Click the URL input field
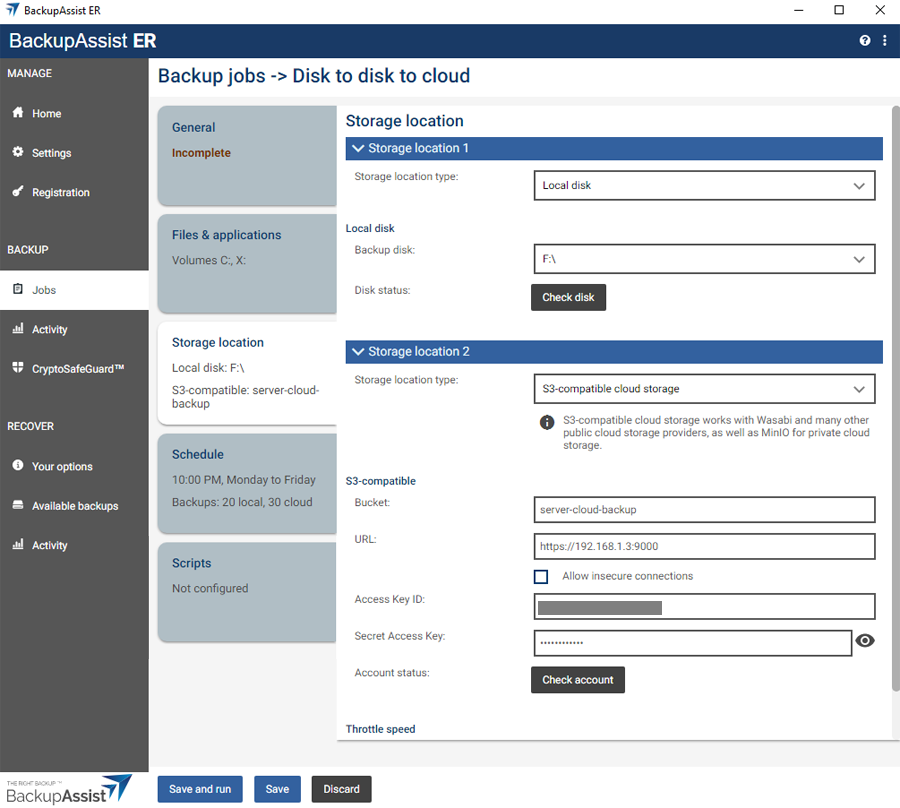Image resolution: width=900 pixels, height=808 pixels. coord(704,546)
